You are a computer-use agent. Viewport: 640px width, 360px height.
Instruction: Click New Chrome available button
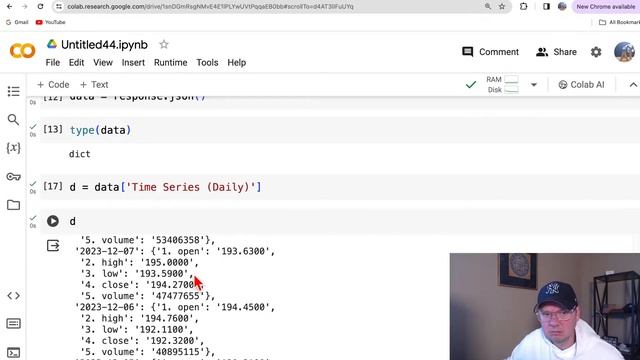pos(606,7)
